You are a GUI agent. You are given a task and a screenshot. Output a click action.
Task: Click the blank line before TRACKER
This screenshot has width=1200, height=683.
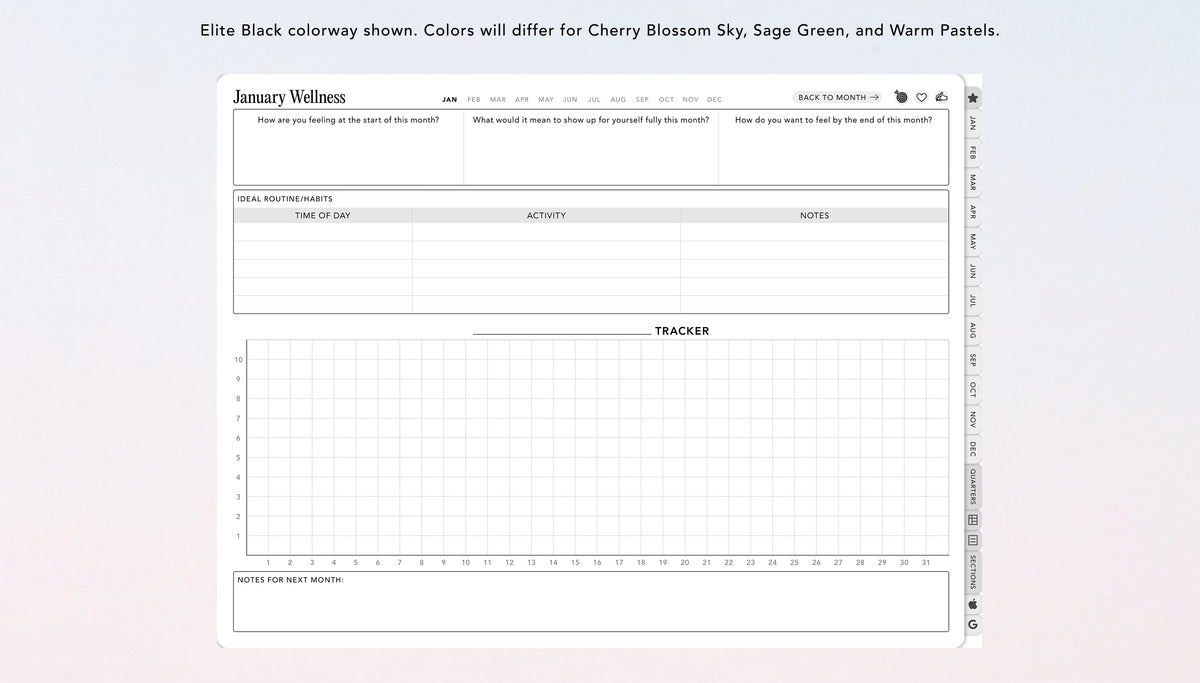point(561,331)
